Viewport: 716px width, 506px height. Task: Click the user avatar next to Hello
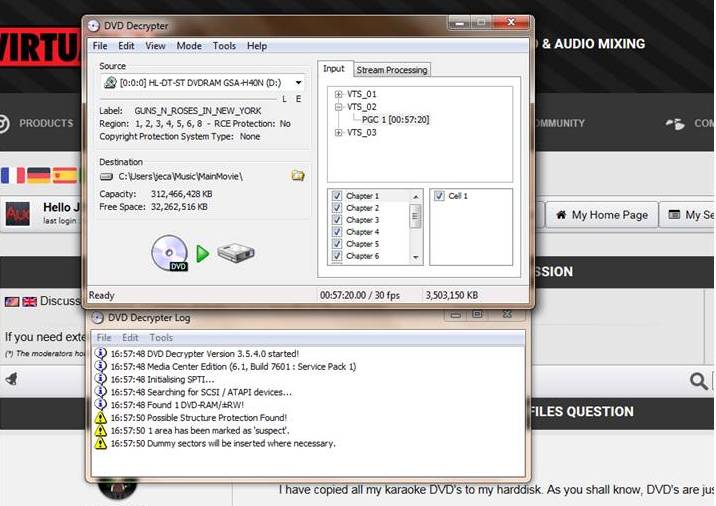coord(17,214)
